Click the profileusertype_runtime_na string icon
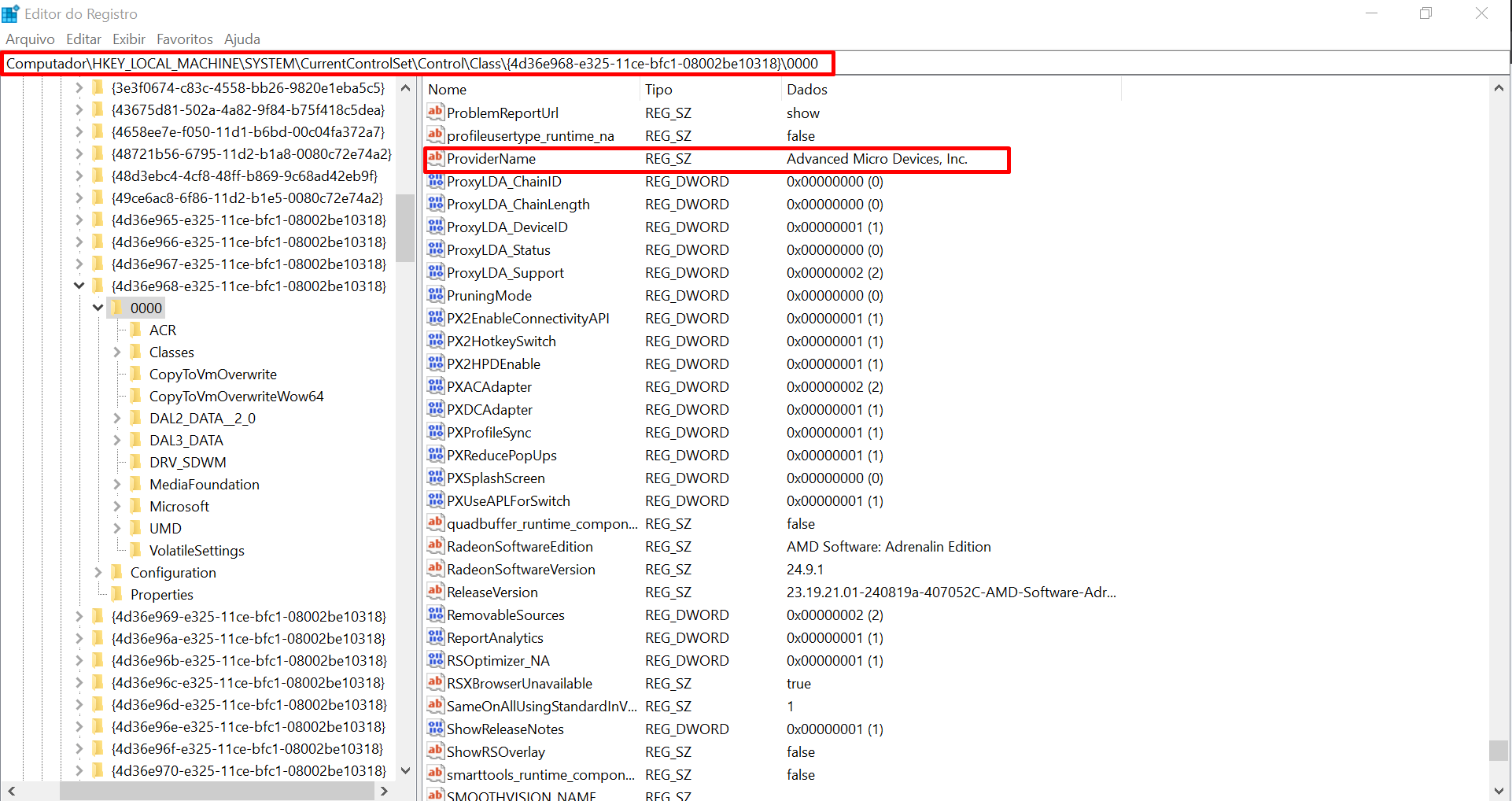1512x801 pixels. (x=436, y=135)
